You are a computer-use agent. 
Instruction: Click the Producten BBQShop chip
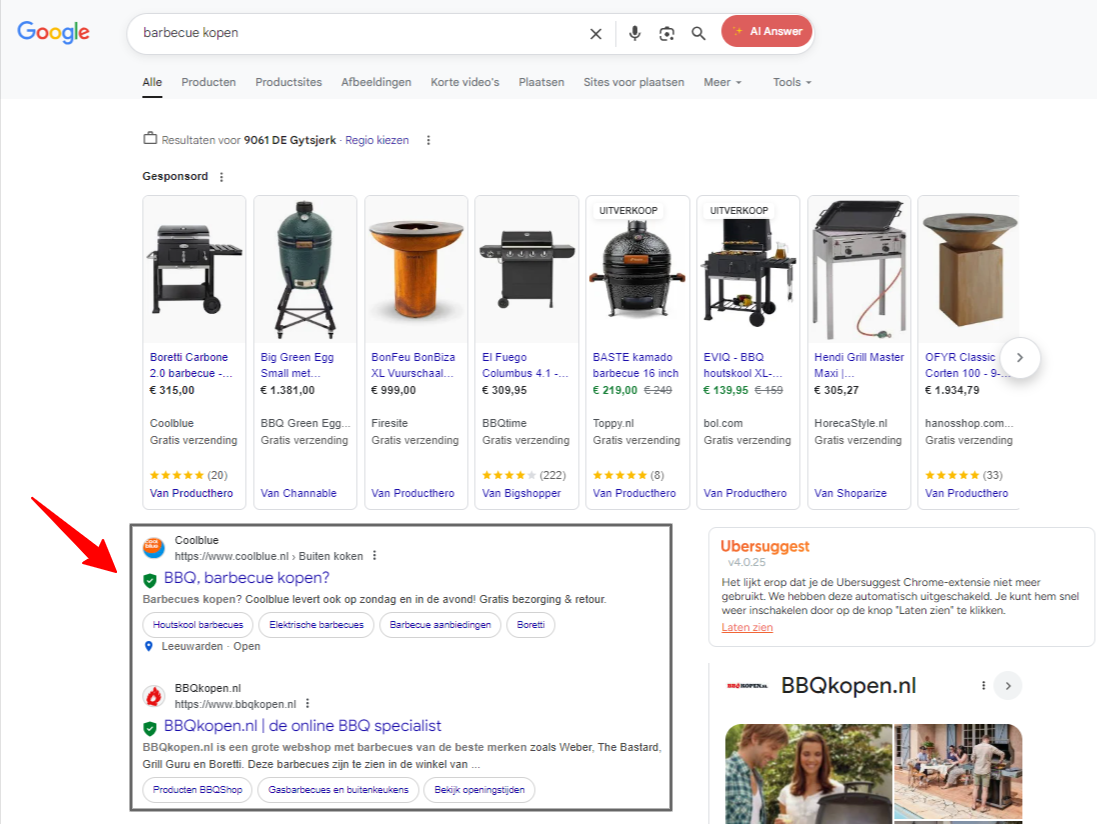coord(197,790)
